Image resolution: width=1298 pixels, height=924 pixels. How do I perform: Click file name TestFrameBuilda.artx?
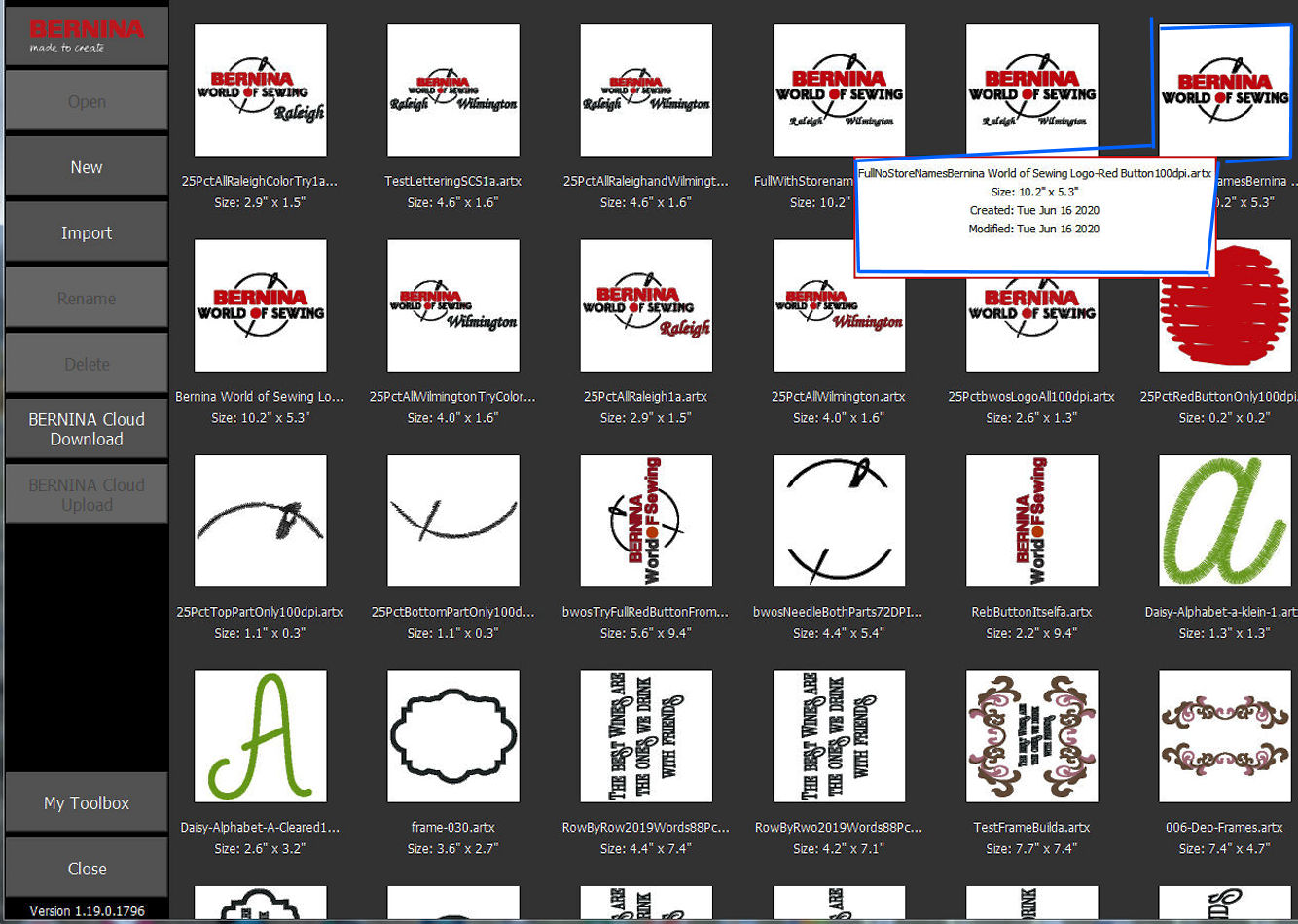[1031, 828]
